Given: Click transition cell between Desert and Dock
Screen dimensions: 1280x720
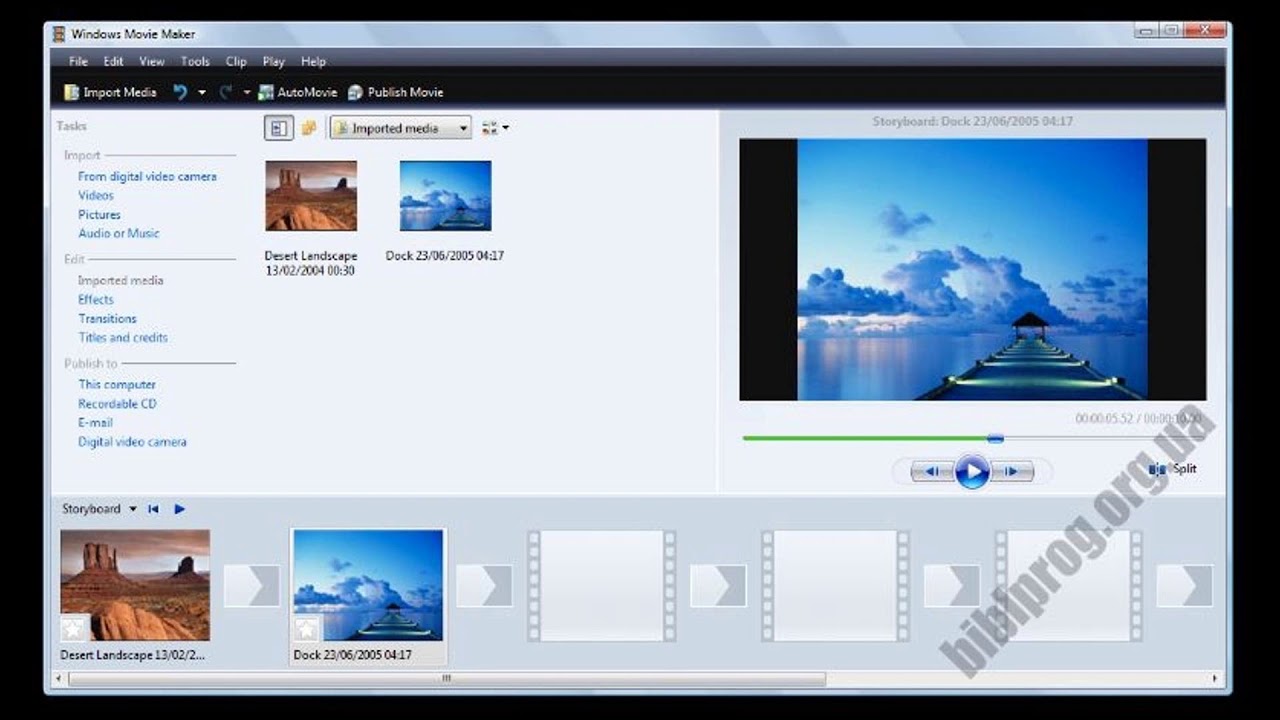Looking at the screenshot, I should point(251,585).
